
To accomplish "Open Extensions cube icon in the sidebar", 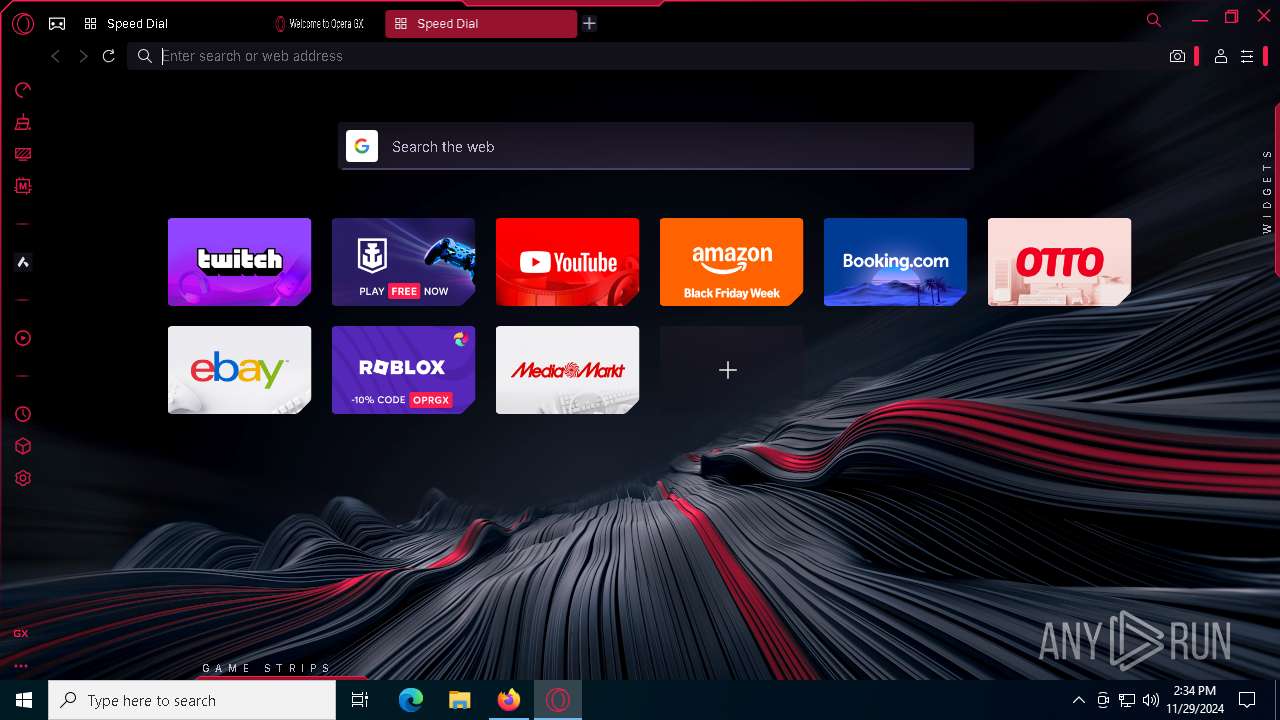I will coord(22,446).
